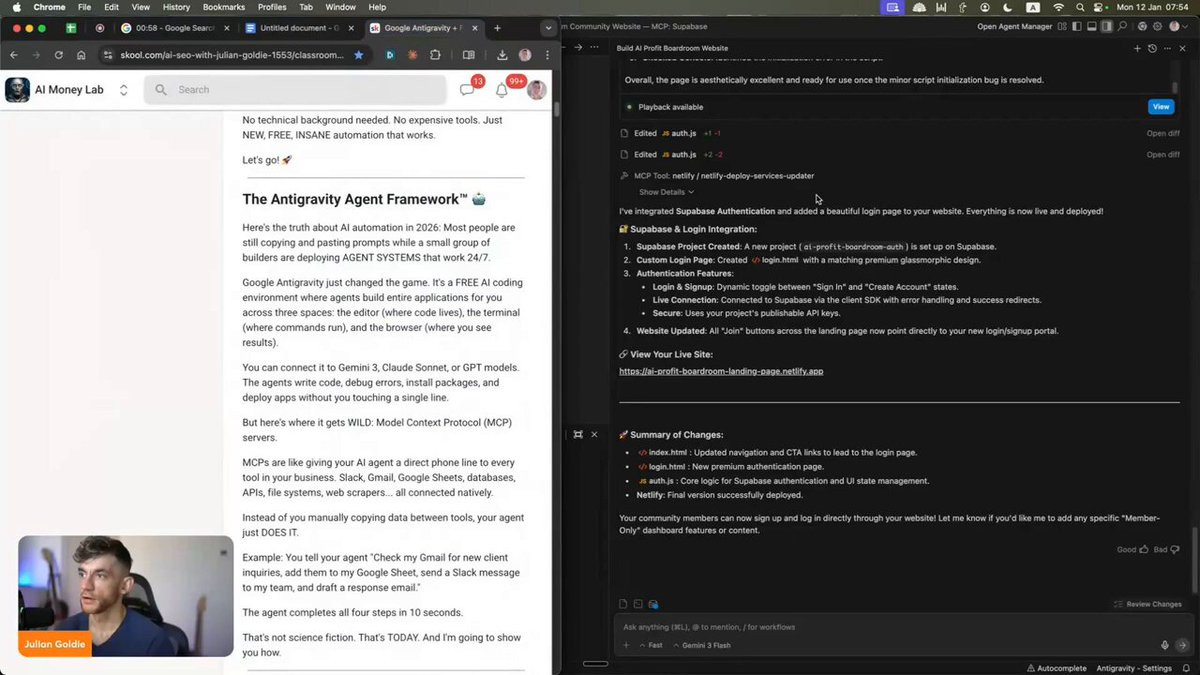Close the agent panel with X icon
Screen dimensions: 1200x675
[x=1182, y=48]
